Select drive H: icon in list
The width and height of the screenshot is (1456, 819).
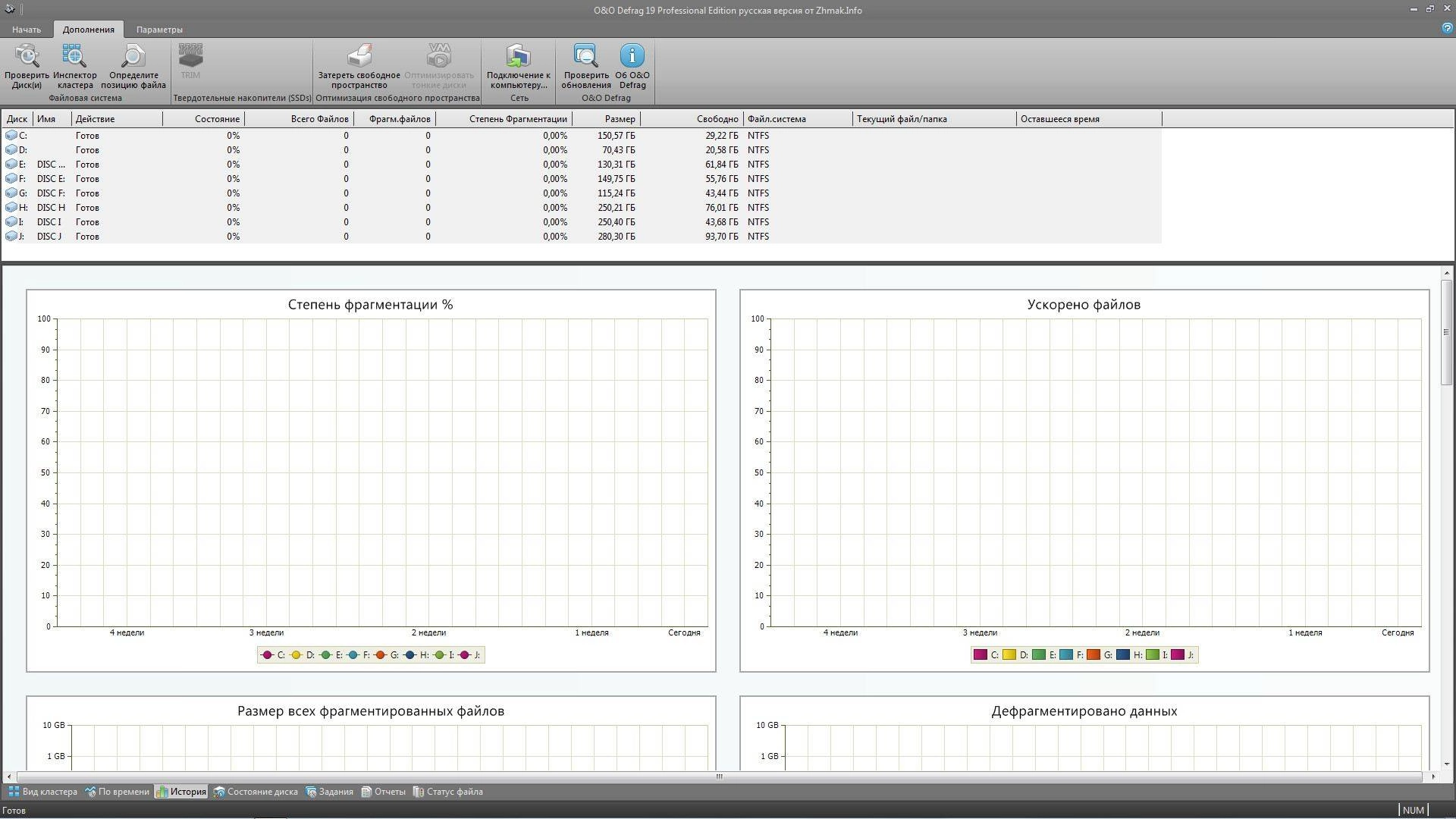pyautogui.click(x=11, y=208)
